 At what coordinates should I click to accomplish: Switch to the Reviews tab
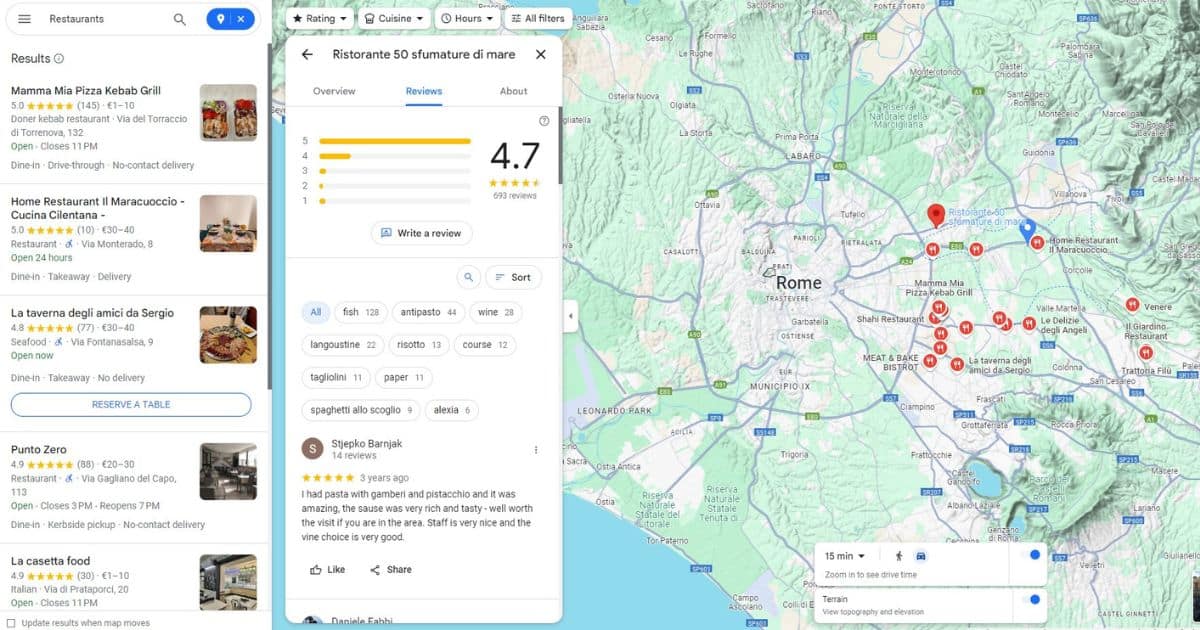(424, 91)
